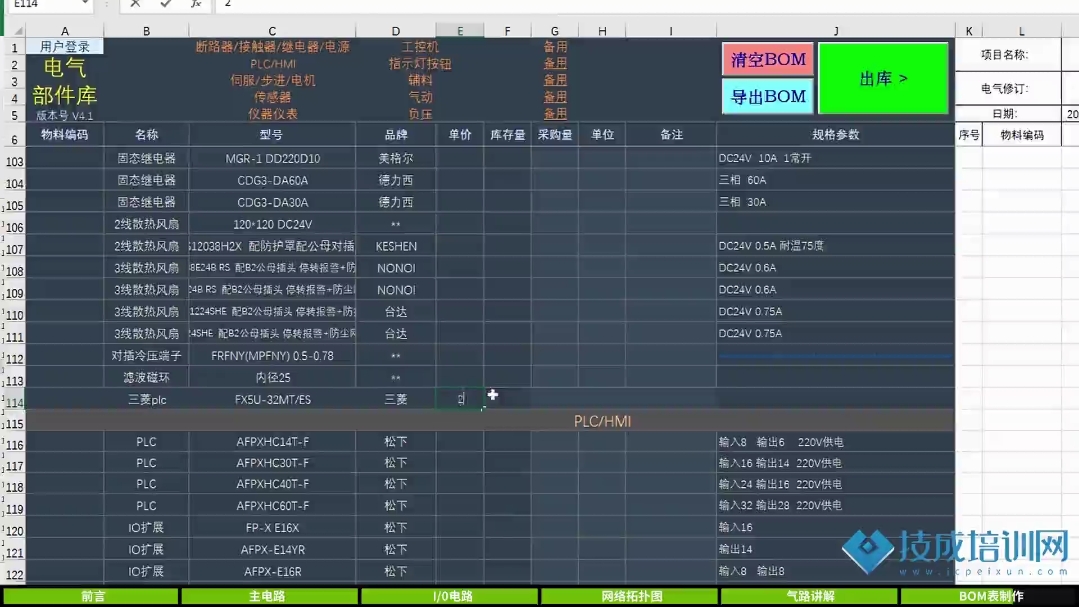Click the 项目名称 label cell
Viewport: 1079px width, 607px height.
pos(1007,54)
